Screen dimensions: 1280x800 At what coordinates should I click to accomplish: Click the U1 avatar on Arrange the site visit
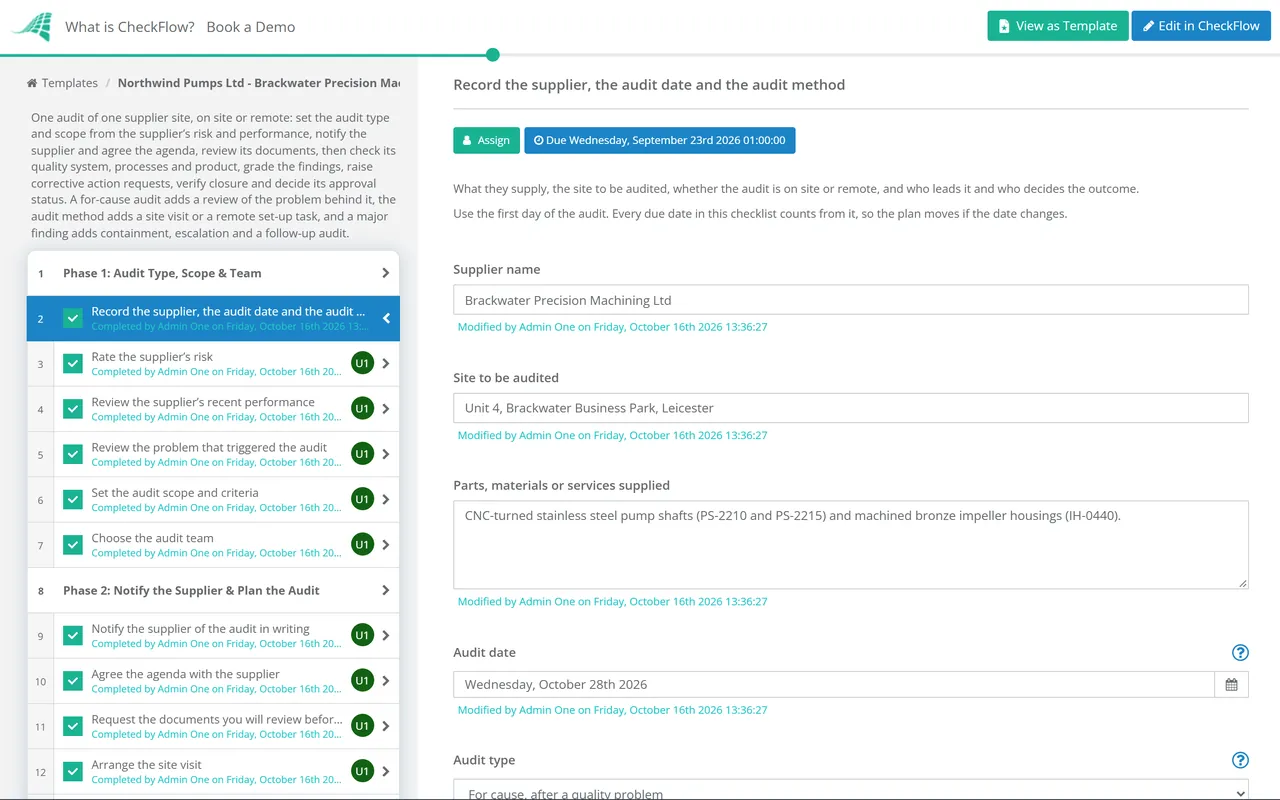(362, 771)
